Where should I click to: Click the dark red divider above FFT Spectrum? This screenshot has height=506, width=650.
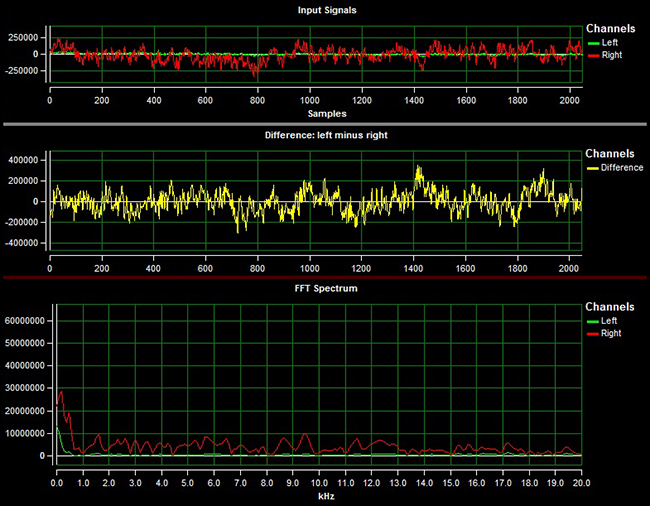coord(325,278)
